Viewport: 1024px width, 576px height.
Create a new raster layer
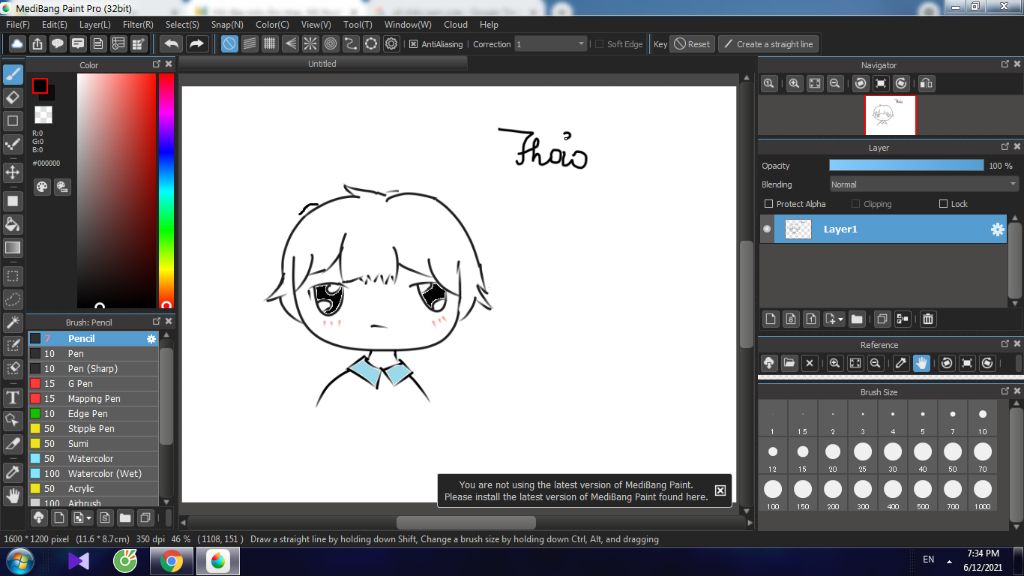pos(771,319)
